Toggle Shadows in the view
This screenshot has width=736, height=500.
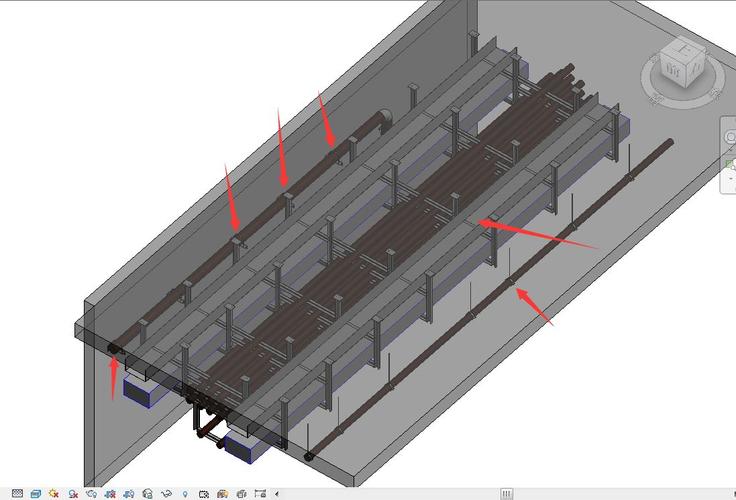73,493
